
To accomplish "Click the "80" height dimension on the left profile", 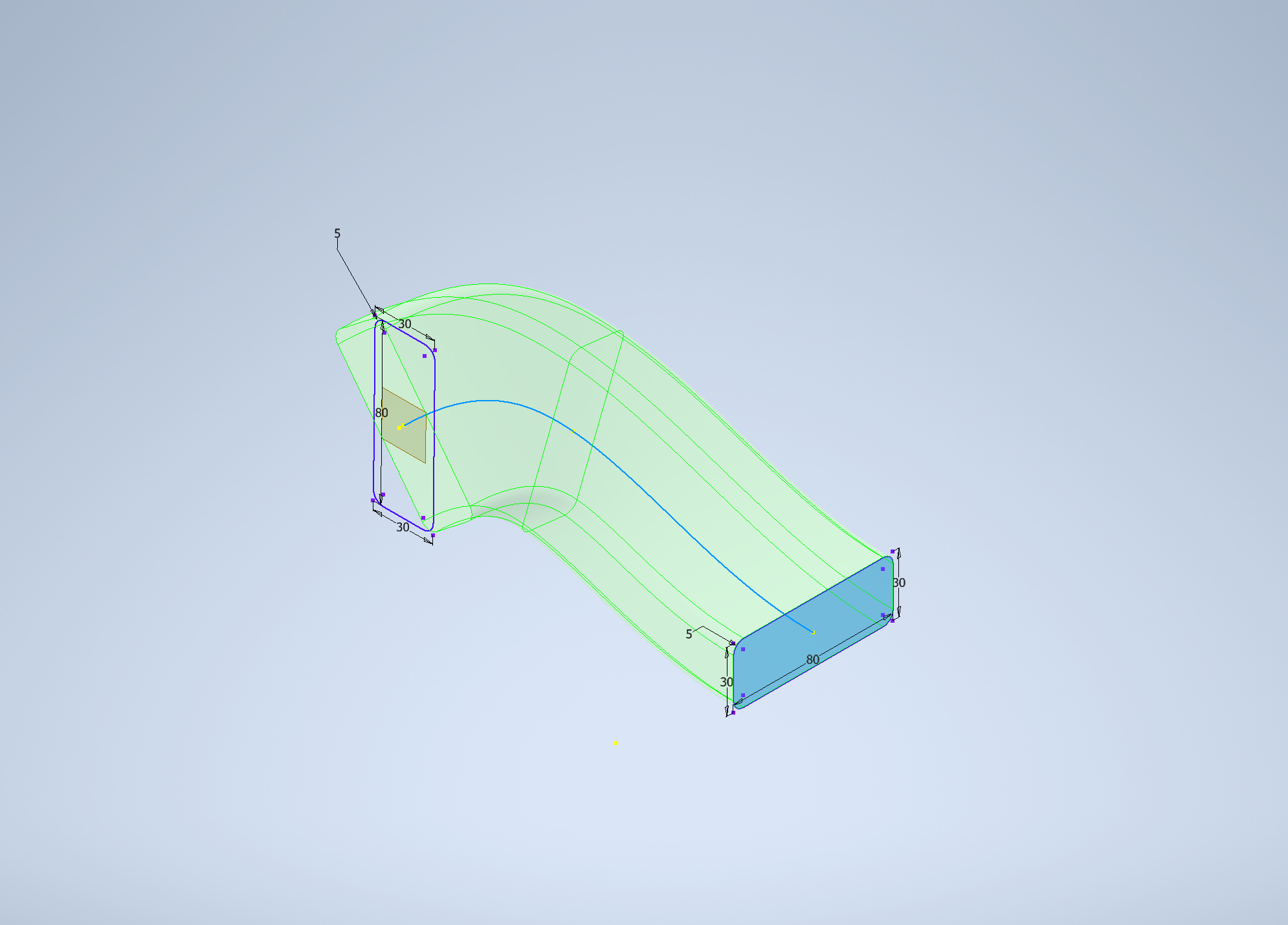I will click(x=381, y=412).
